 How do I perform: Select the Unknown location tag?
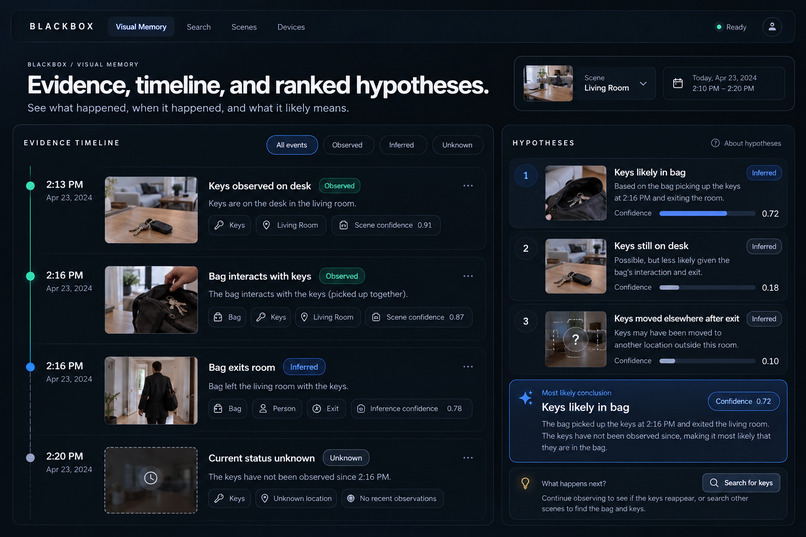(296, 498)
